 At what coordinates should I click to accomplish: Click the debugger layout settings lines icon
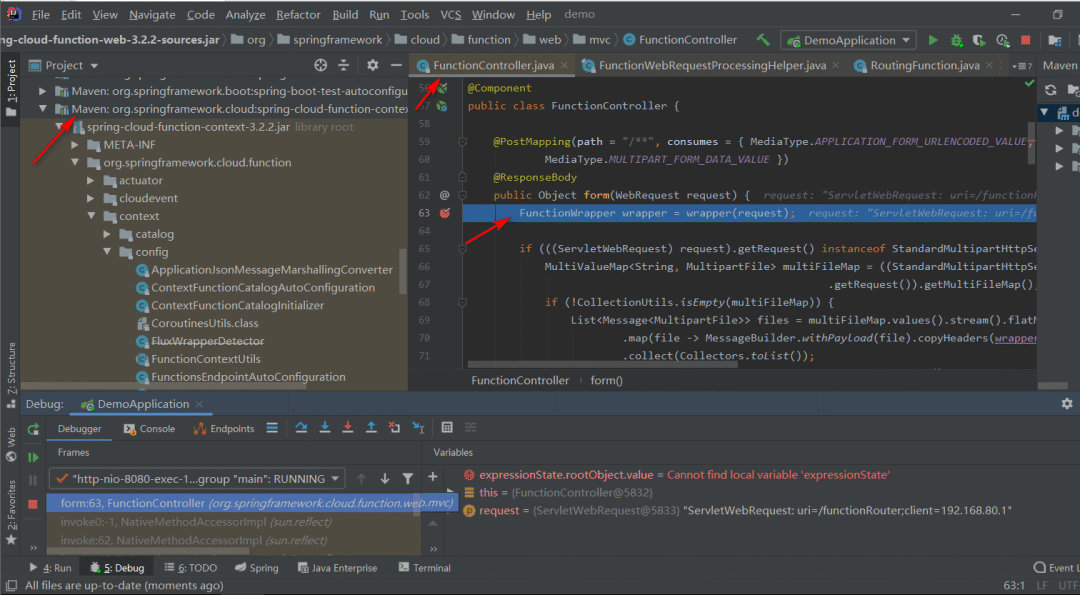tap(272, 428)
